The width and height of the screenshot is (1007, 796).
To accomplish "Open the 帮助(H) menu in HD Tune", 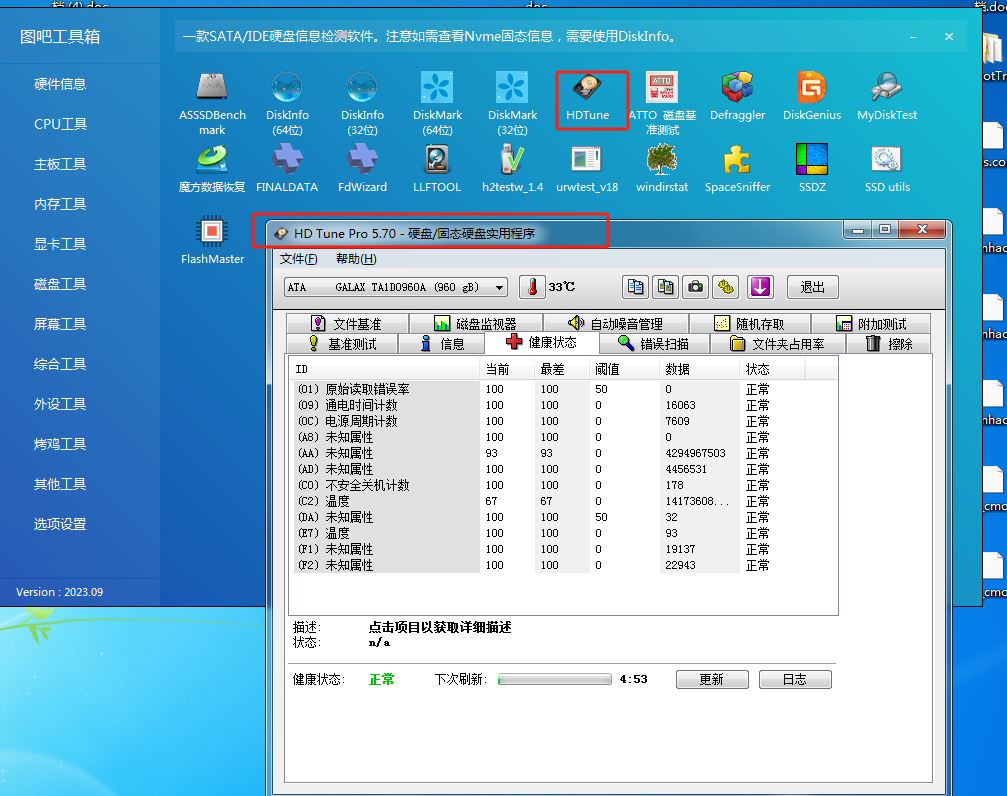I will click(x=356, y=259).
